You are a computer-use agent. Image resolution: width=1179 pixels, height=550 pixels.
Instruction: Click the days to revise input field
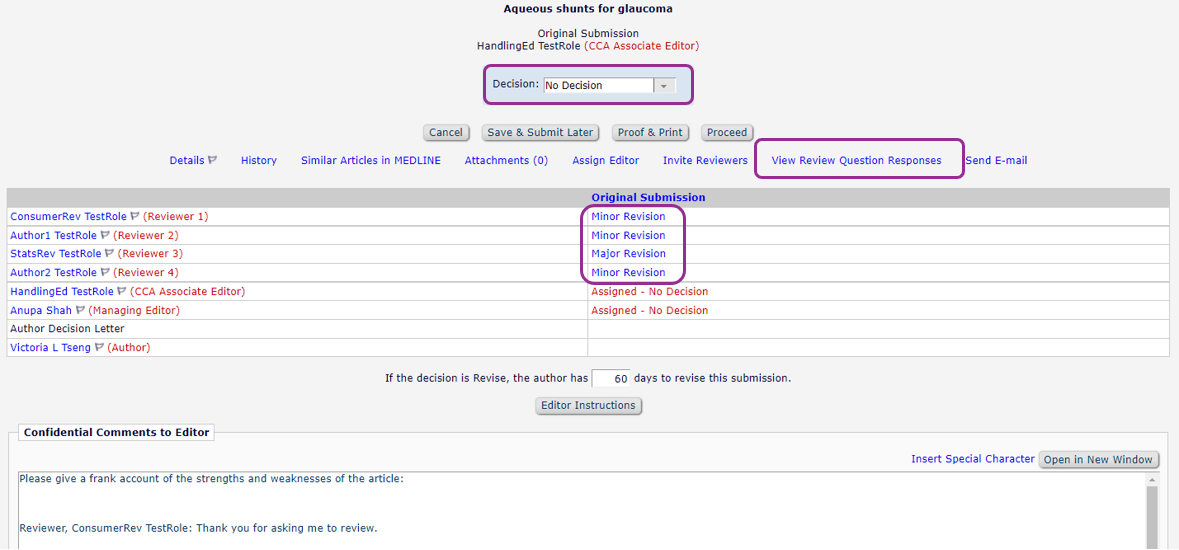[x=611, y=379]
